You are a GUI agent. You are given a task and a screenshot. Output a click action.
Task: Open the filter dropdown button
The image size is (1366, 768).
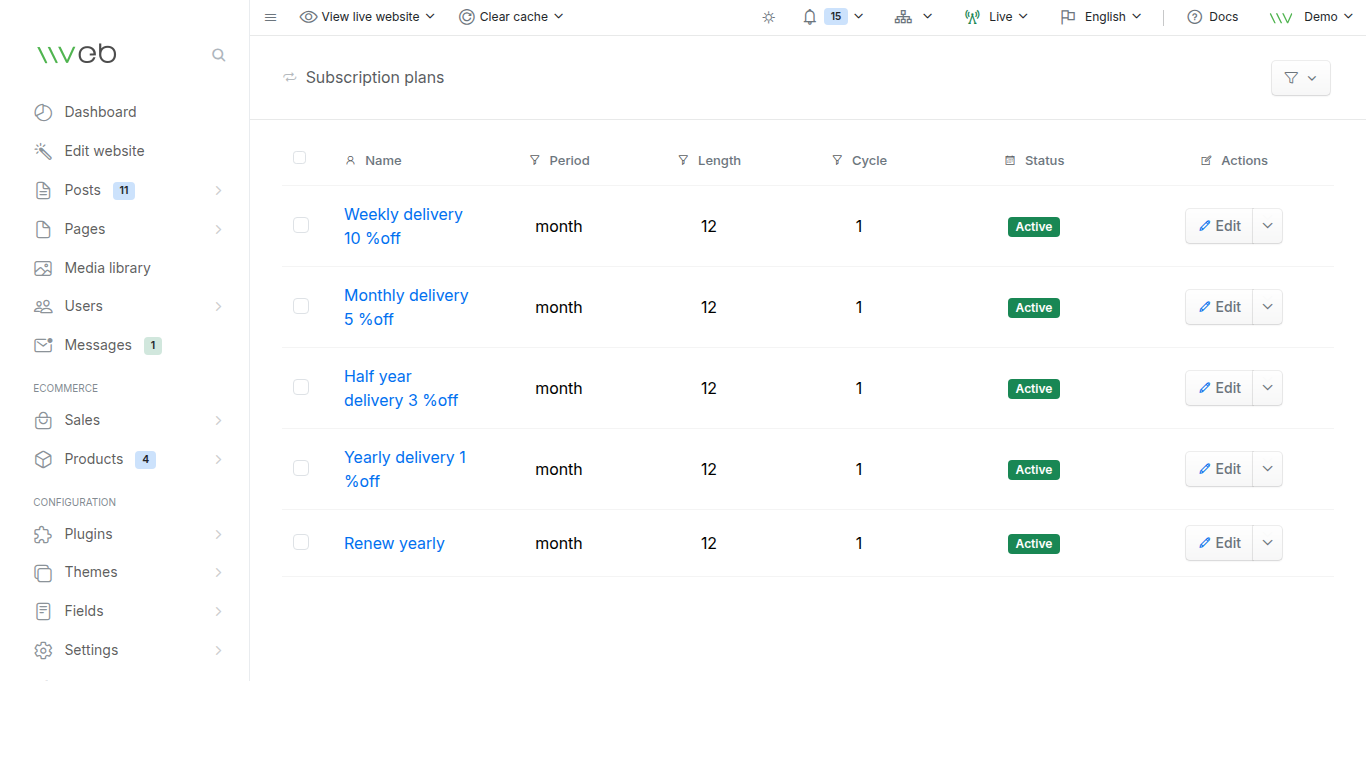tap(1300, 78)
